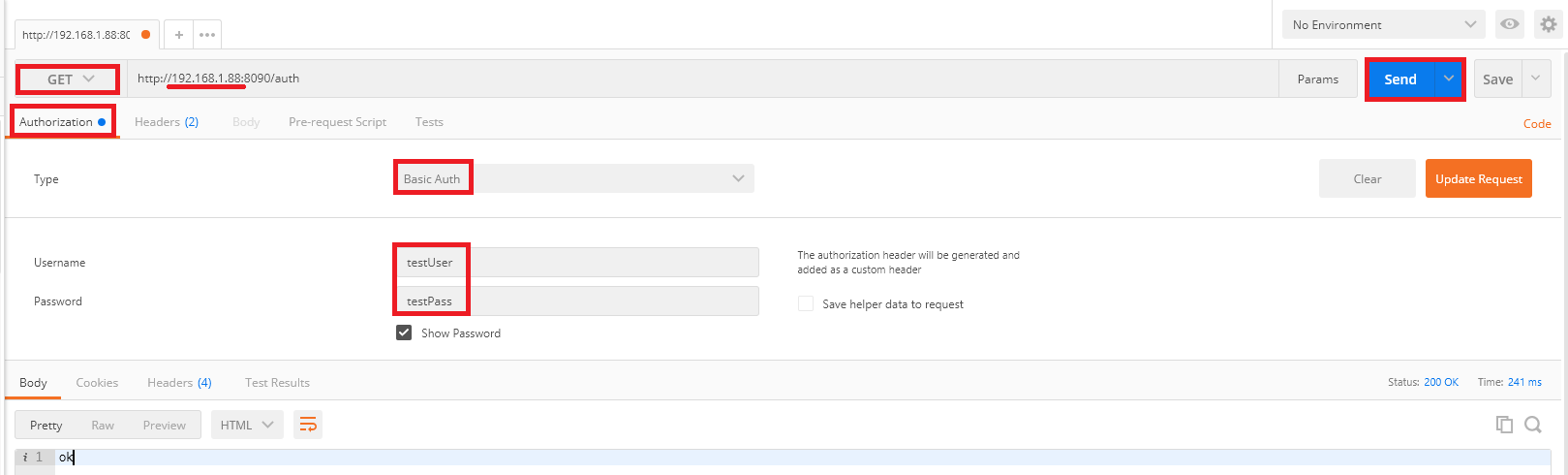1568x475 pixels.
Task: Copy the response body to clipboard
Action: pyautogui.click(x=1504, y=425)
